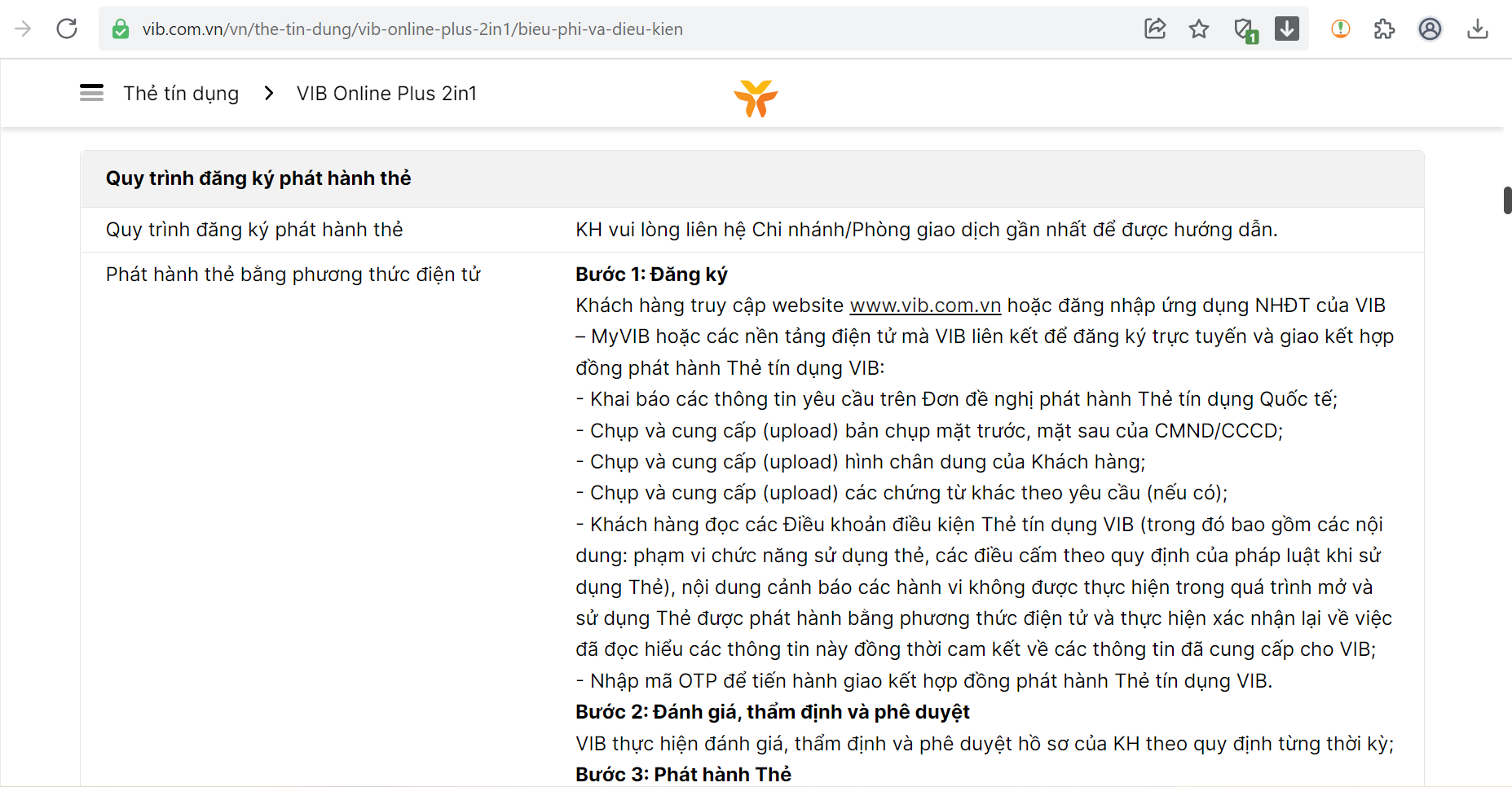Screen dimensions: 1512x787
Task: Click 'Khai báo các thông tin yêu cầu' line
Action: 957,399
